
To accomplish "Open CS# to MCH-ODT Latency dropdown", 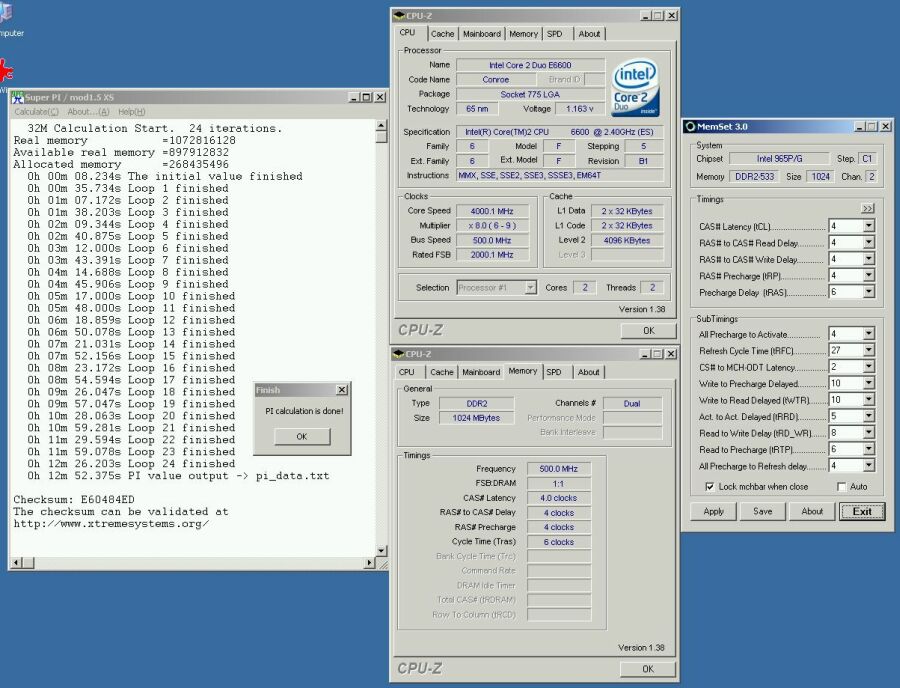I will (868, 367).
